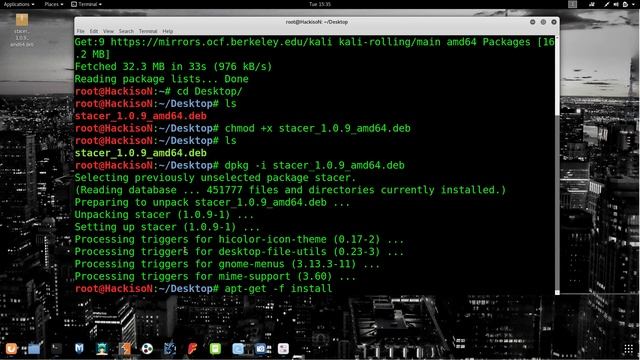This screenshot has height=360, width=640.
Task: Open the light-blue rounded square dock icon
Action: 238,349
